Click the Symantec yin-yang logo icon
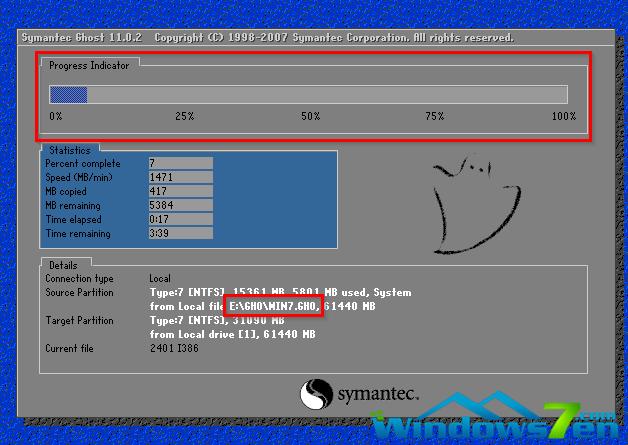This screenshot has width=628, height=445. click(316, 394)
